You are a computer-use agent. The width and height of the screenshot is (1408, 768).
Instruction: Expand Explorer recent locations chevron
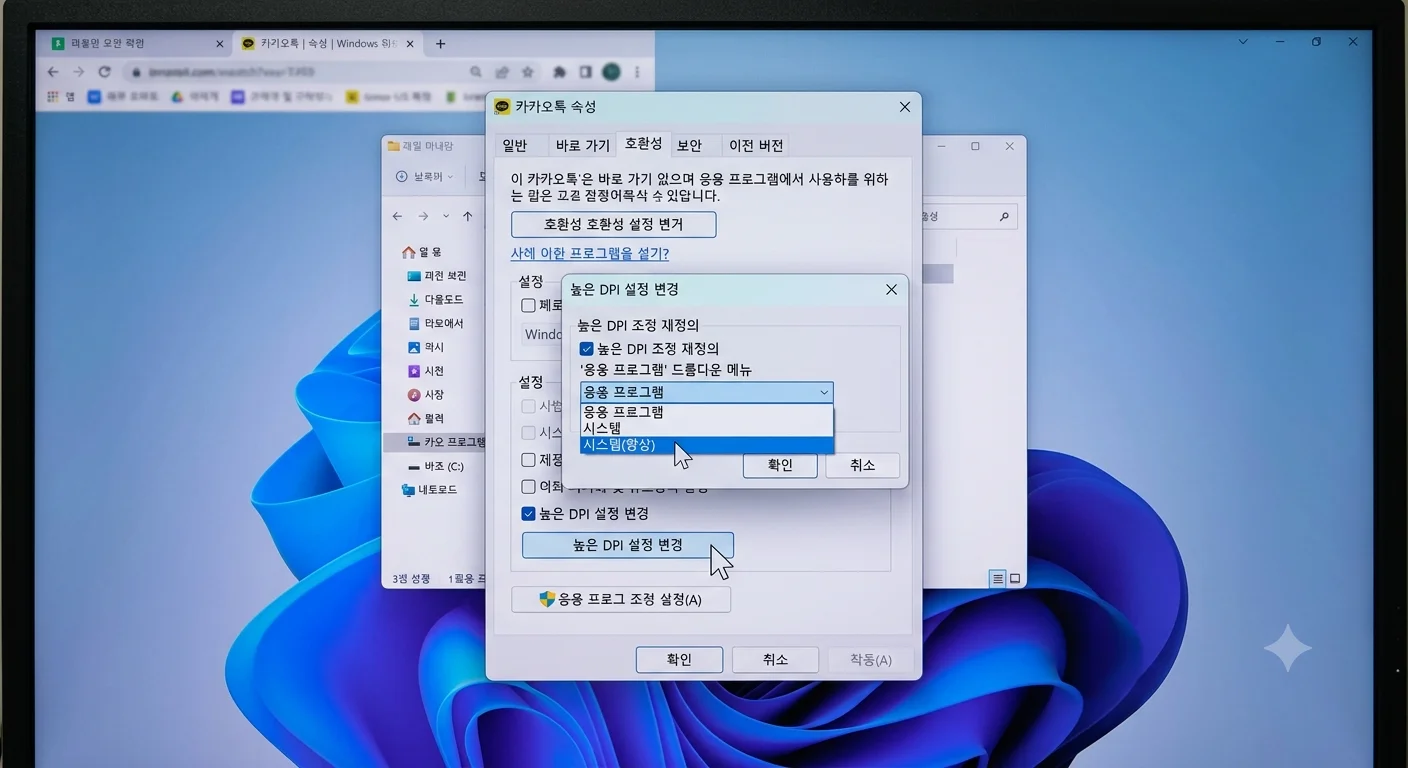tap(445, 216)
